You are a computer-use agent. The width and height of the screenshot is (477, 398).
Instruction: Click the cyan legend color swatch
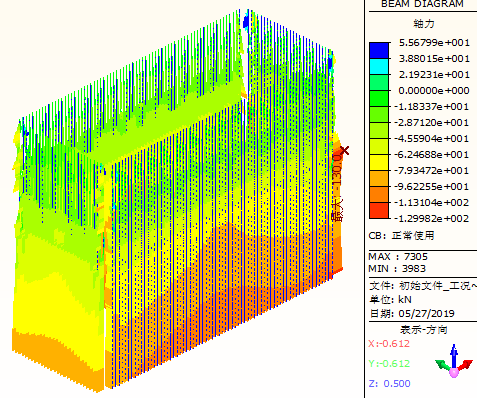click(x=379, y=66)
